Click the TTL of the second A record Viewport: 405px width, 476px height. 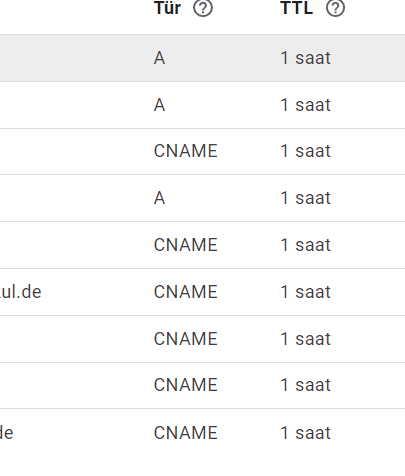click(x=305, y=105)
